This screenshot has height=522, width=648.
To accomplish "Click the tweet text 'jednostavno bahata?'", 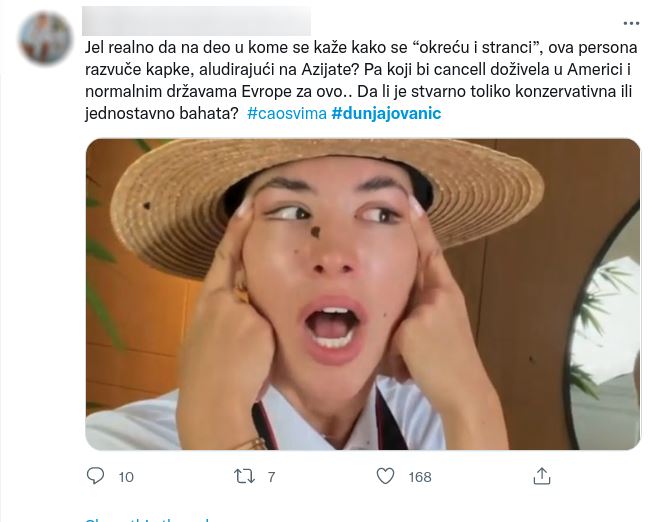I will pyautogui.click(x=161, y=113).
